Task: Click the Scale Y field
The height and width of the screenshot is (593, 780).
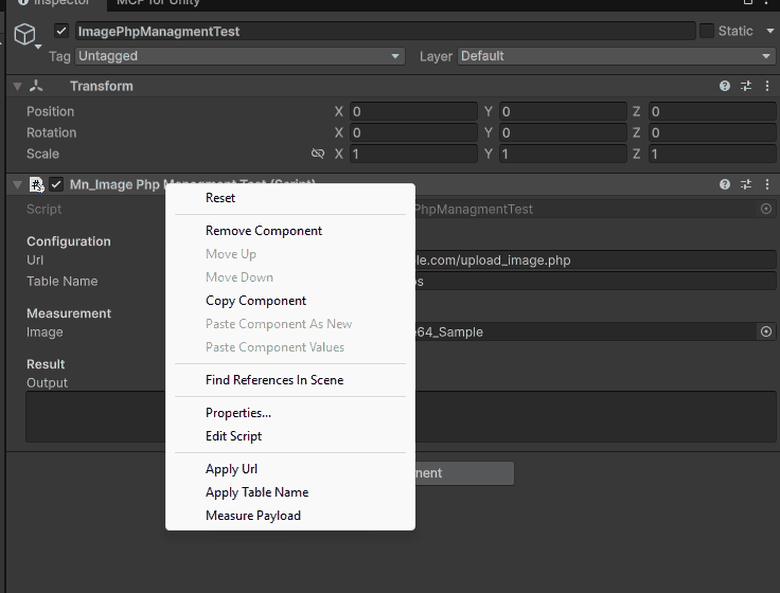Action: [563, 154]
